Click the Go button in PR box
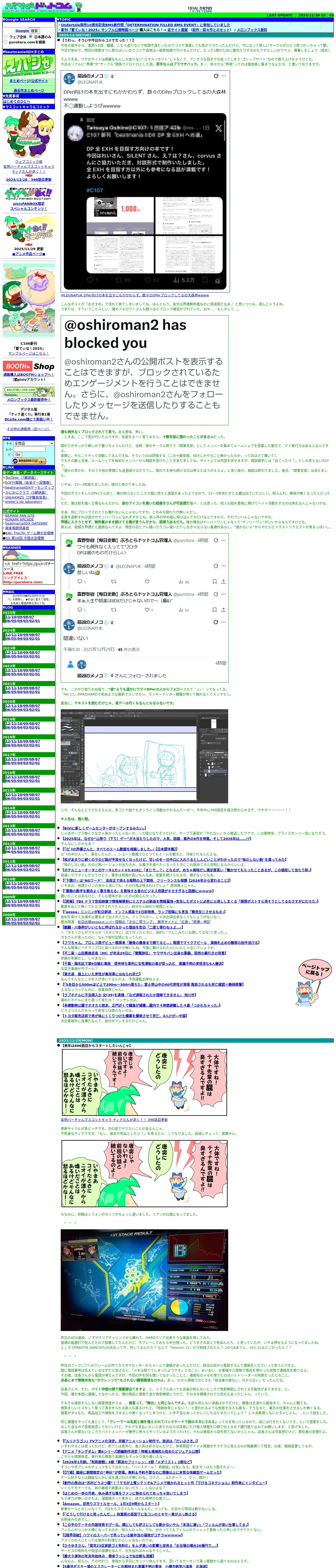Viewport: 336px width, 1568px height. coord(18,455)
